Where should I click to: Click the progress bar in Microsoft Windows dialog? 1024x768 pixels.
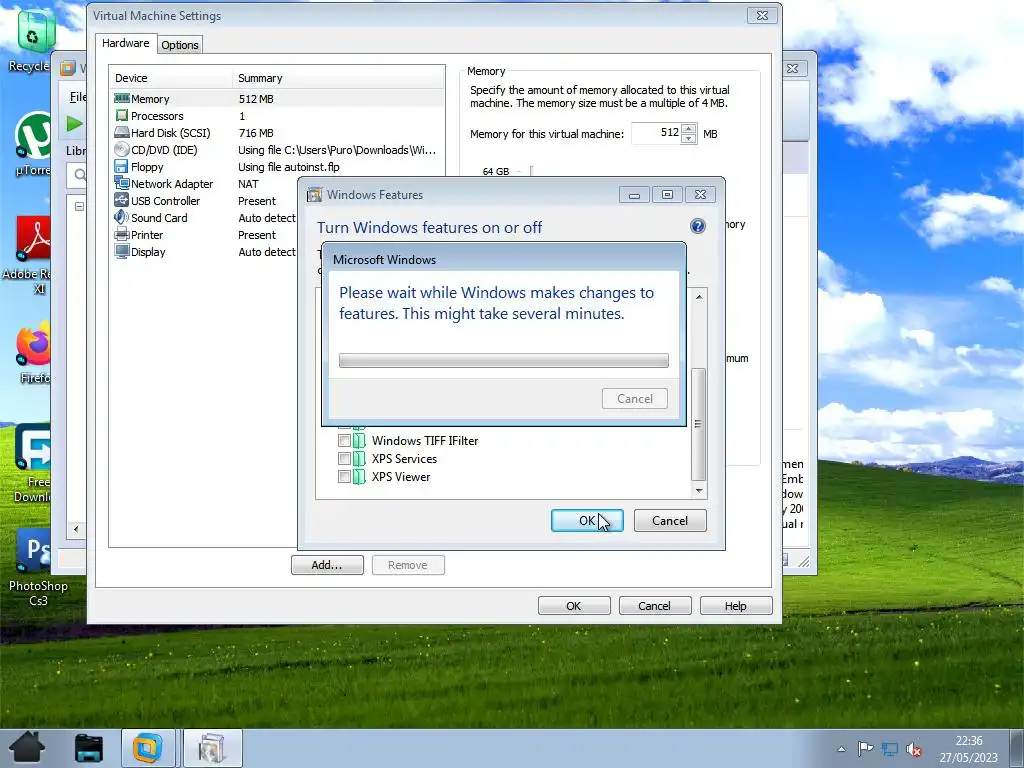pos(504,360)
